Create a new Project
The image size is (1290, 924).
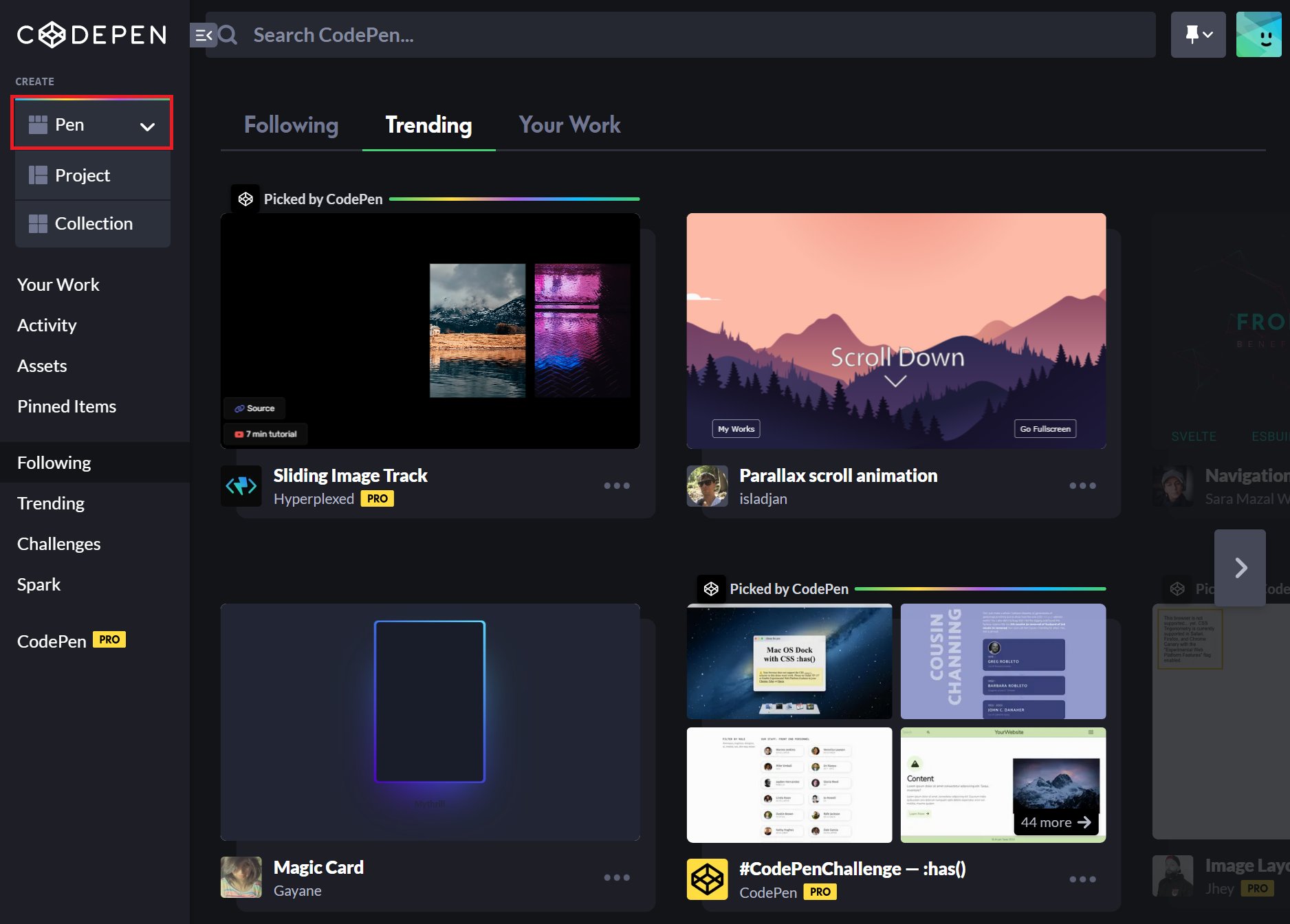[x=92, y=175]
